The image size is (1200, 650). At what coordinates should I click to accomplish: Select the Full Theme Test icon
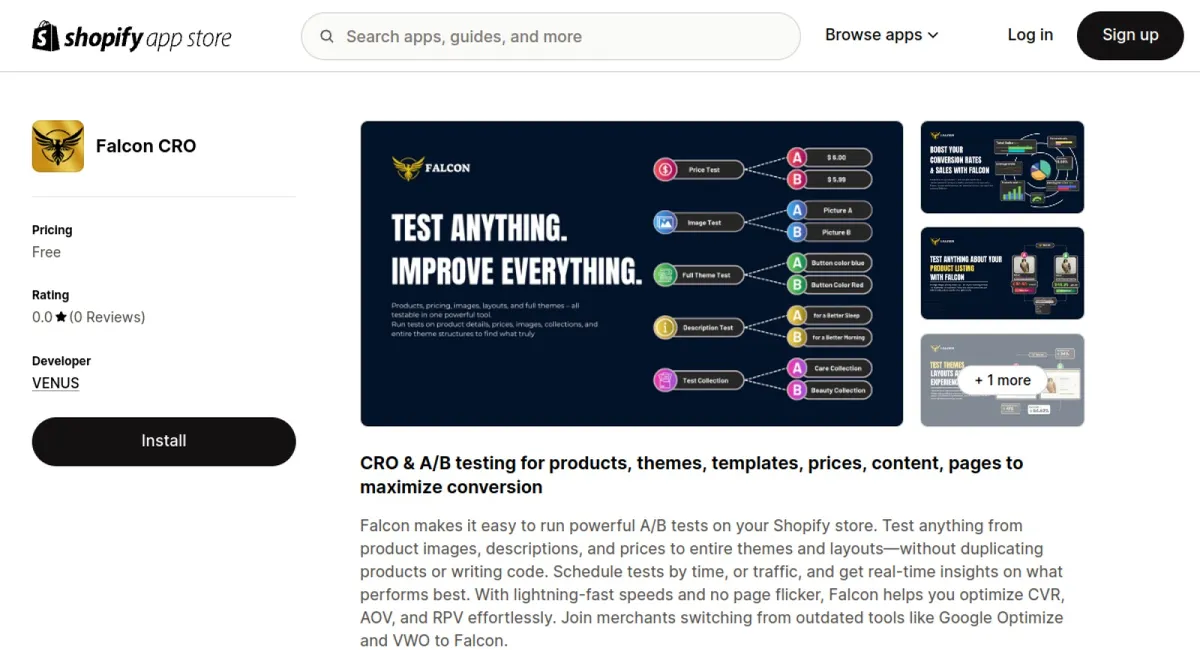[665, 274]
